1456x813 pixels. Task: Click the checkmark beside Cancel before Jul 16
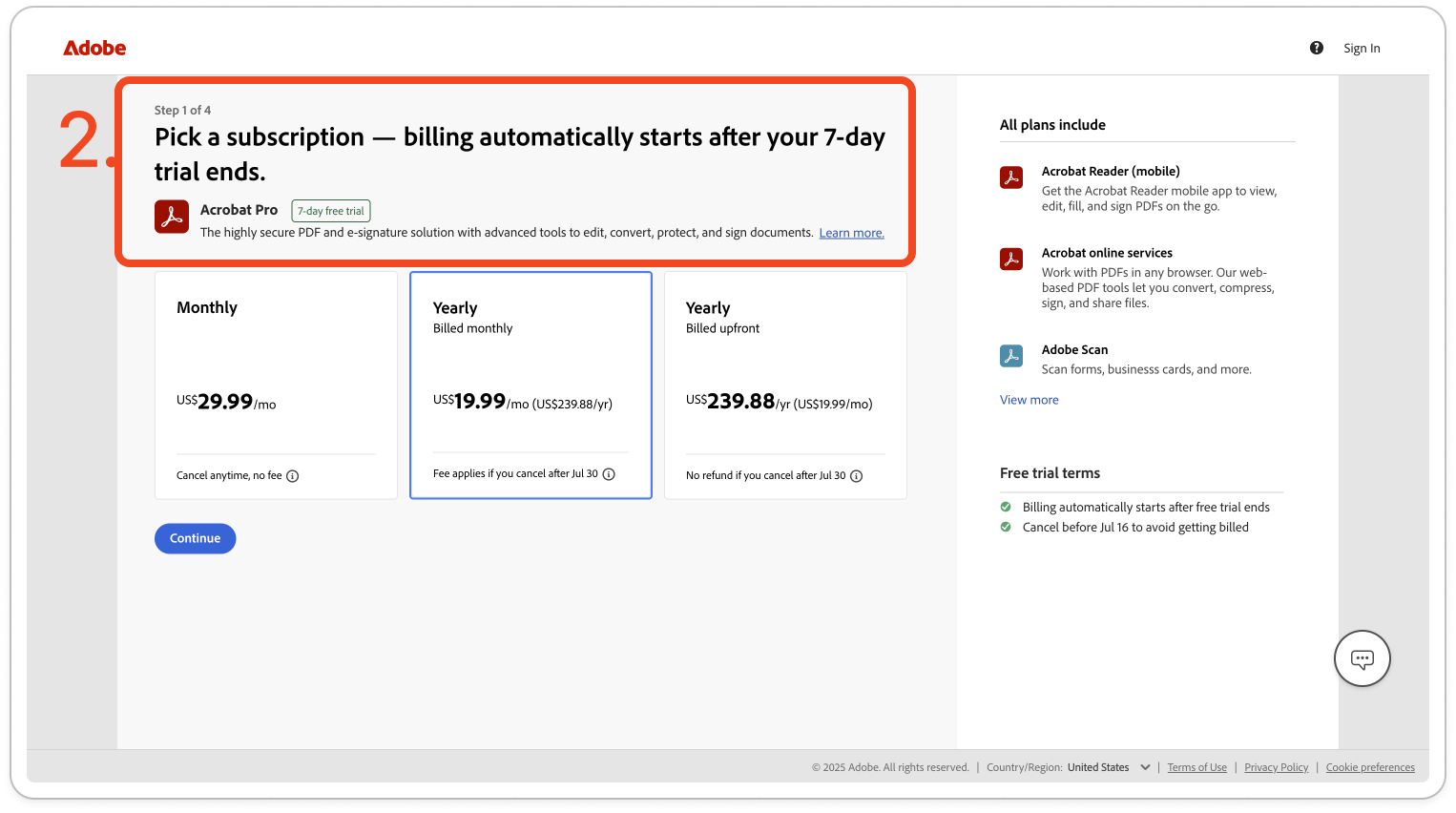pos(1006,527)
